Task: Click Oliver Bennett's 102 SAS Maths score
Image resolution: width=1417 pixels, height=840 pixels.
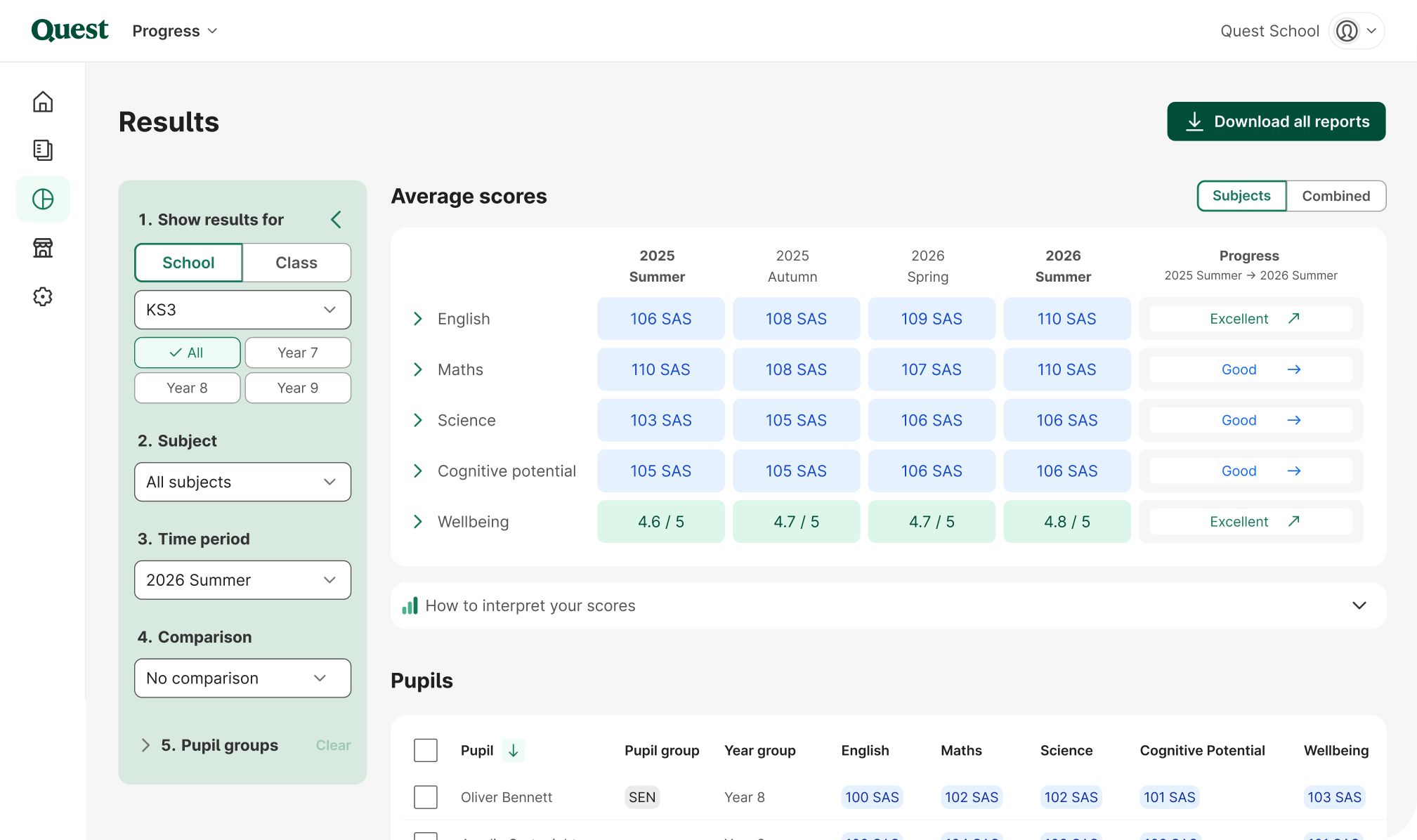Action: pyautogui.click(x=972, y=797)
